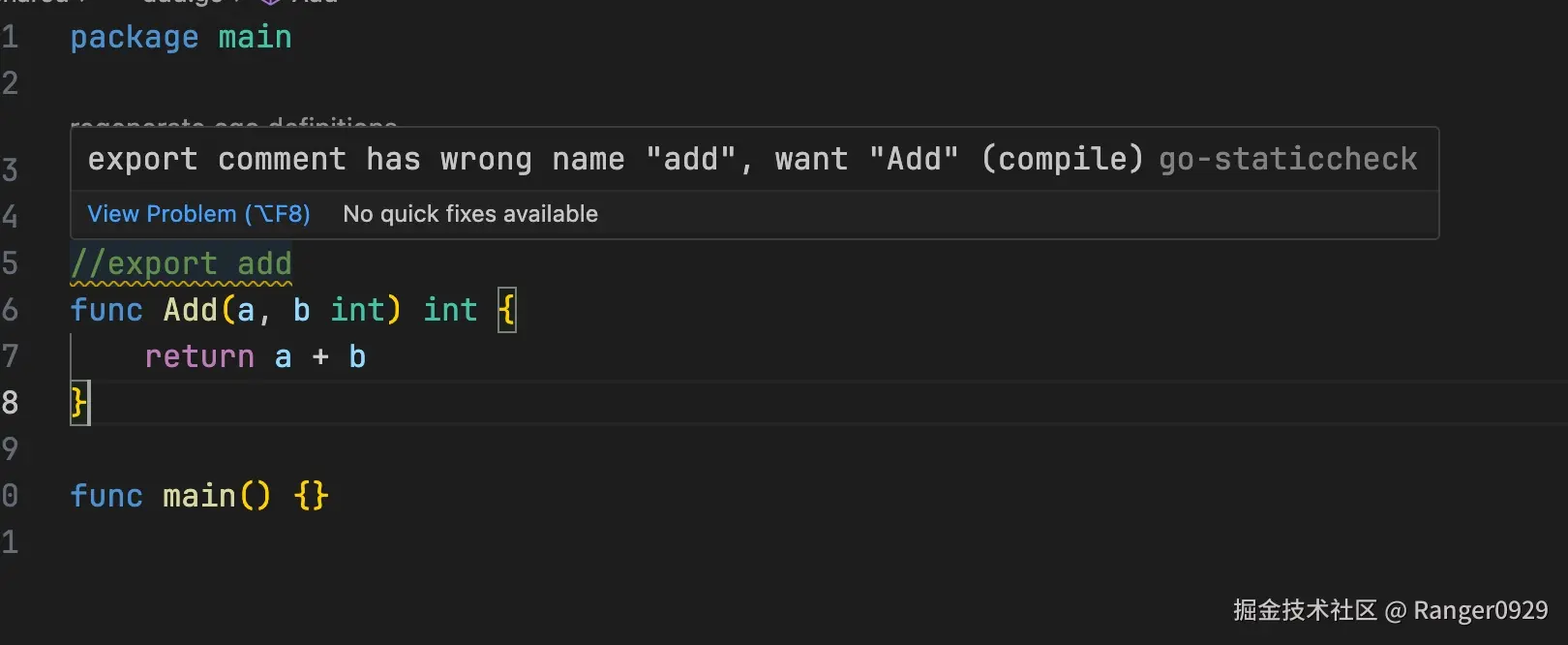Click the return keyword
Viewport: 1568px width, 645px height.
pos(199,356)
